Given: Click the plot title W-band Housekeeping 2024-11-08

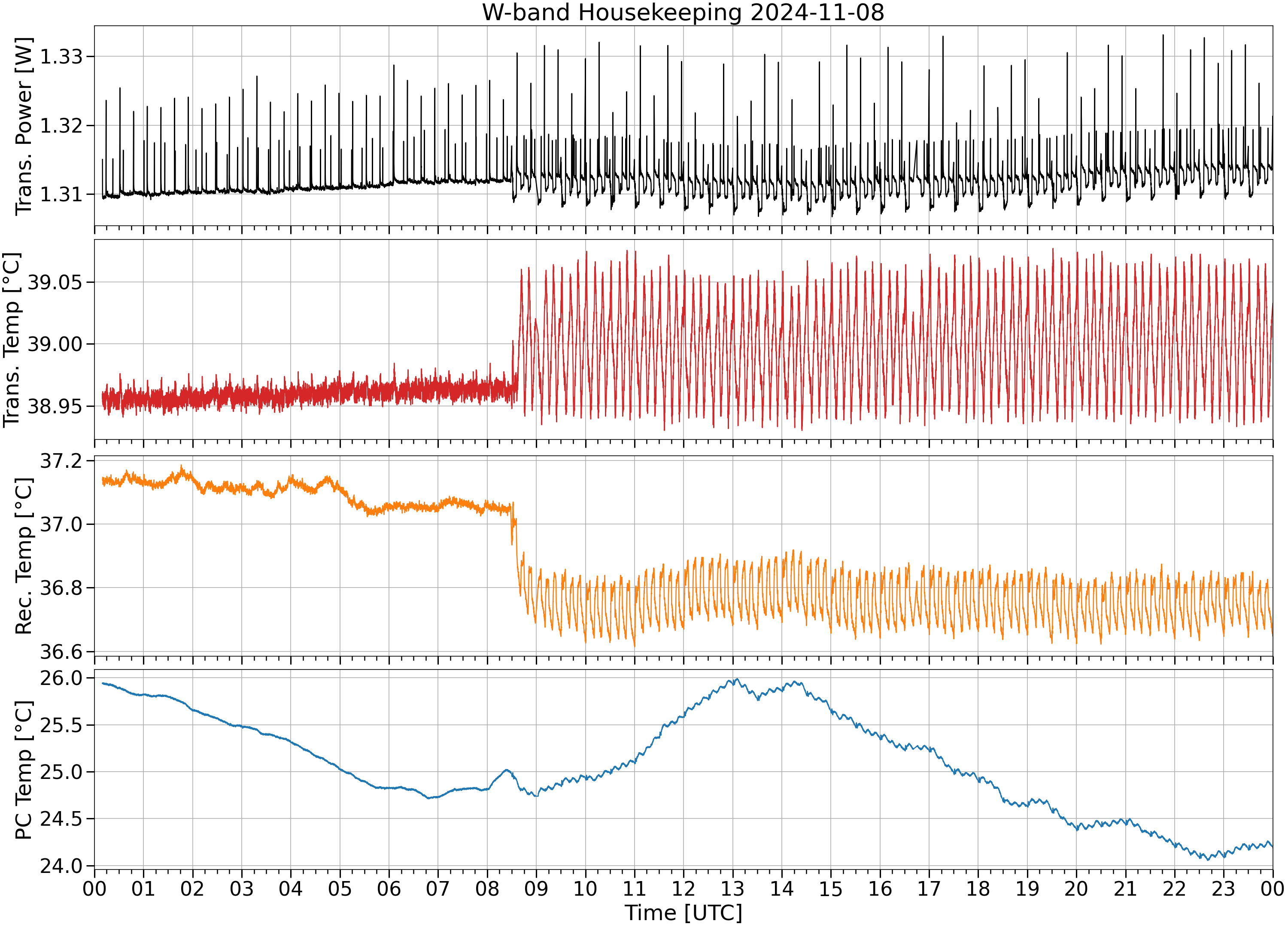Looking at the screenshot, I should point(683,12).
